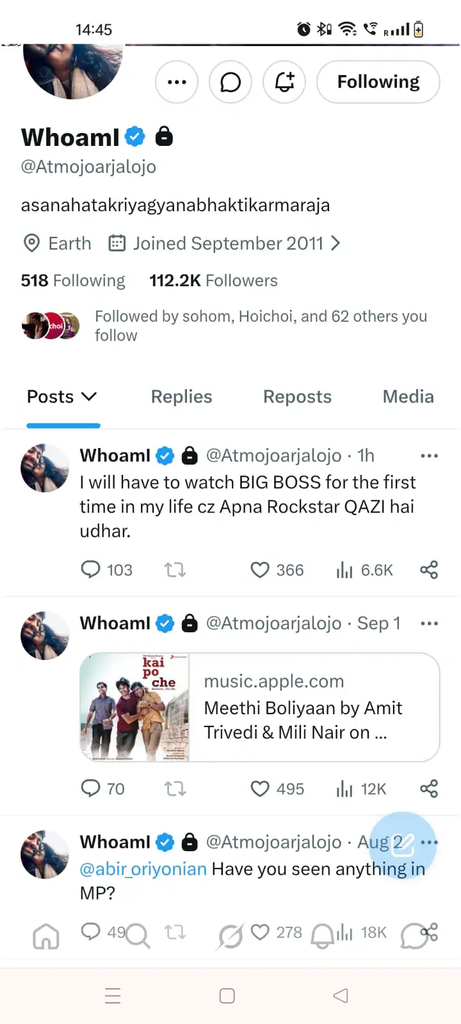This screenshot has height=1024, width=461.
Task: Open the Reposts tab
Action: point(297,396)
